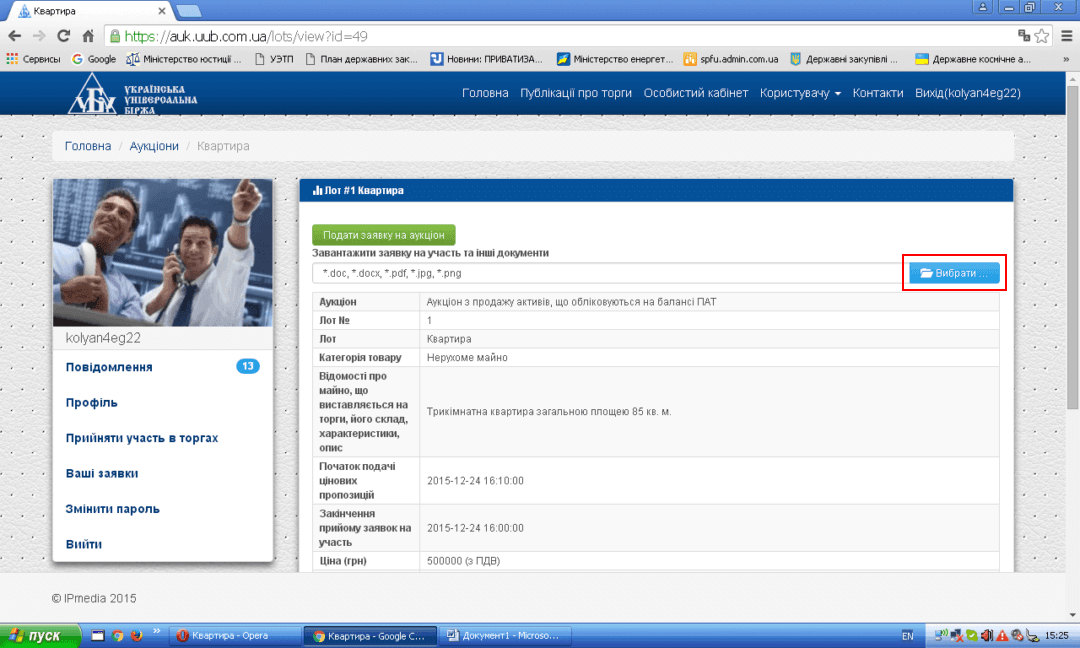The image size is (1080, 648).
Task: Open the Головна navigation menu item
Action: [485, 93]
